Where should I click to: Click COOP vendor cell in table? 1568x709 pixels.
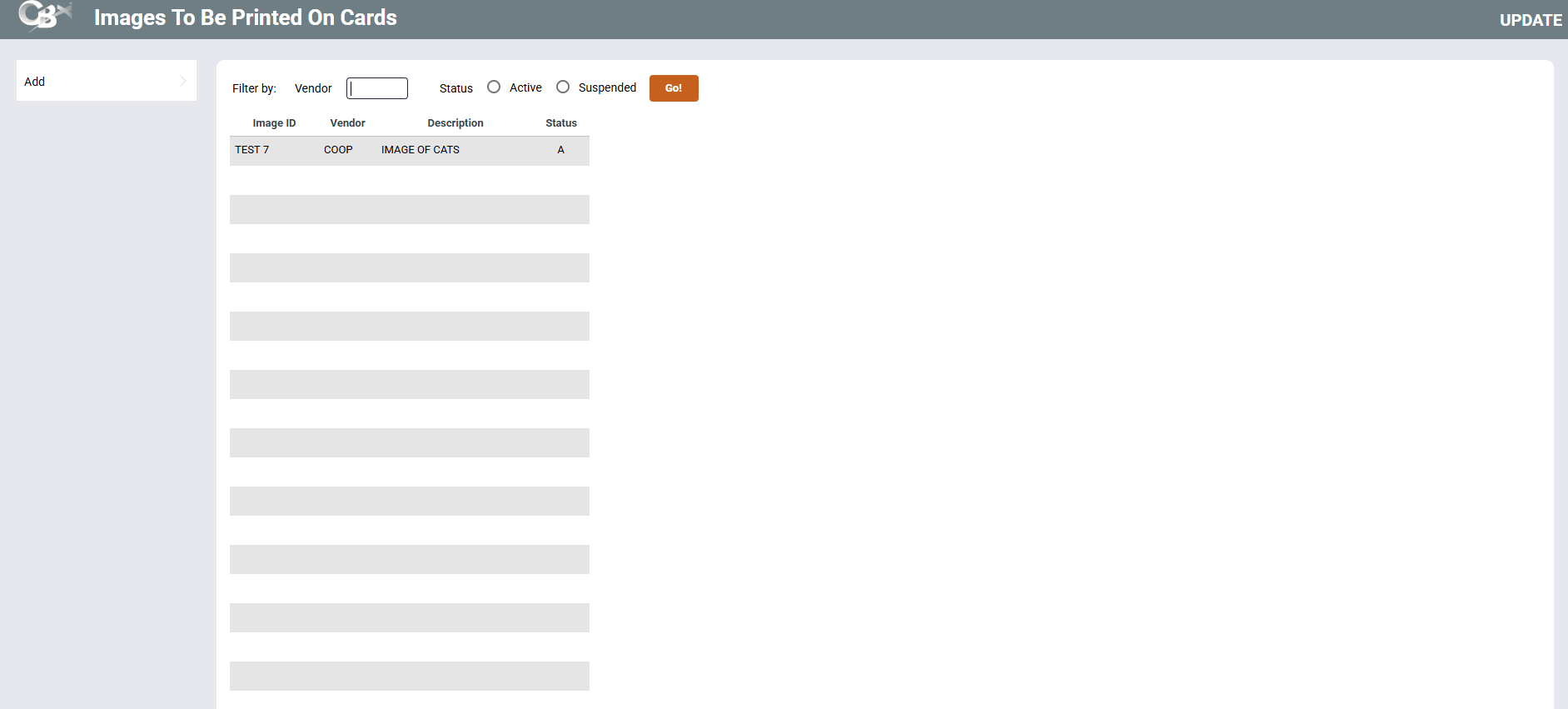point(338,150)
